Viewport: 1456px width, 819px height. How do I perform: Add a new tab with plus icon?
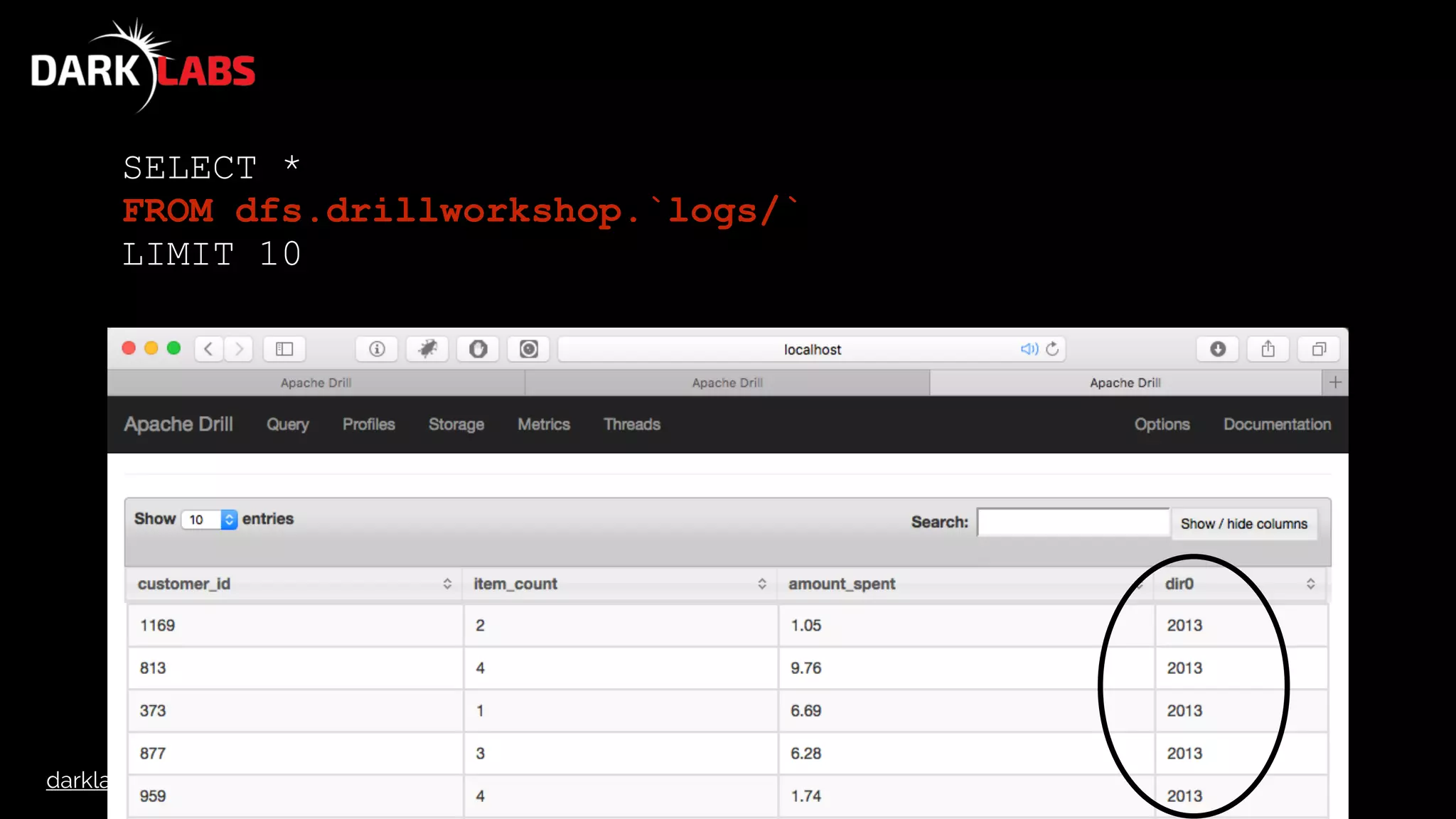click(1335, 382)
